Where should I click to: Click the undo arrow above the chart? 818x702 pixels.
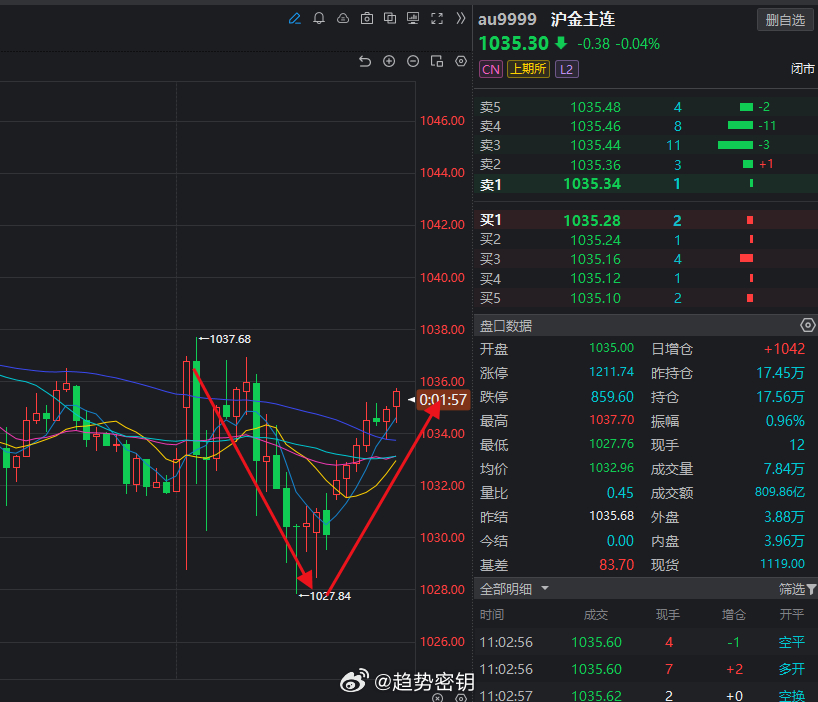(366, 61)
